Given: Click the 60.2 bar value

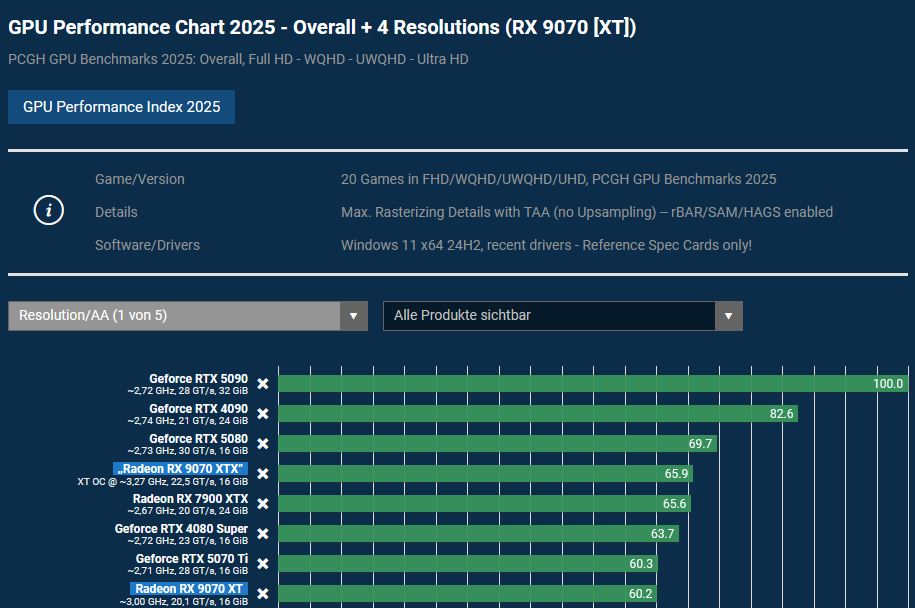Looking at the screenshot, I should [640, 594].
